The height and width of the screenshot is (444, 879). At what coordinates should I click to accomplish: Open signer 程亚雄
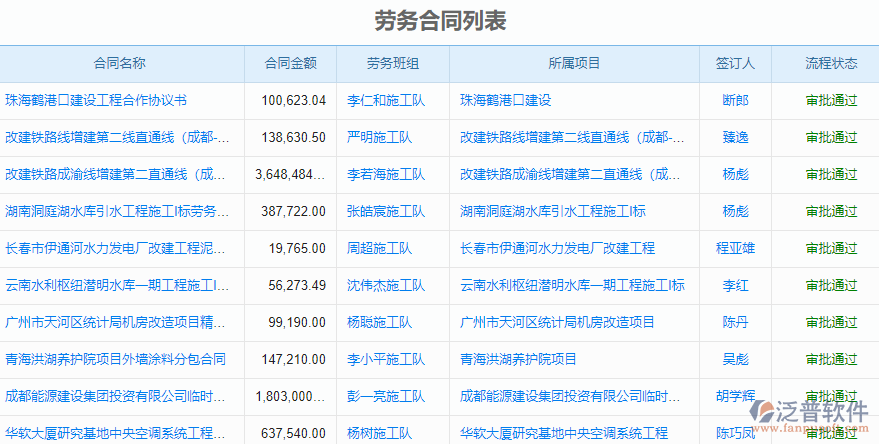tap(735, 248)
